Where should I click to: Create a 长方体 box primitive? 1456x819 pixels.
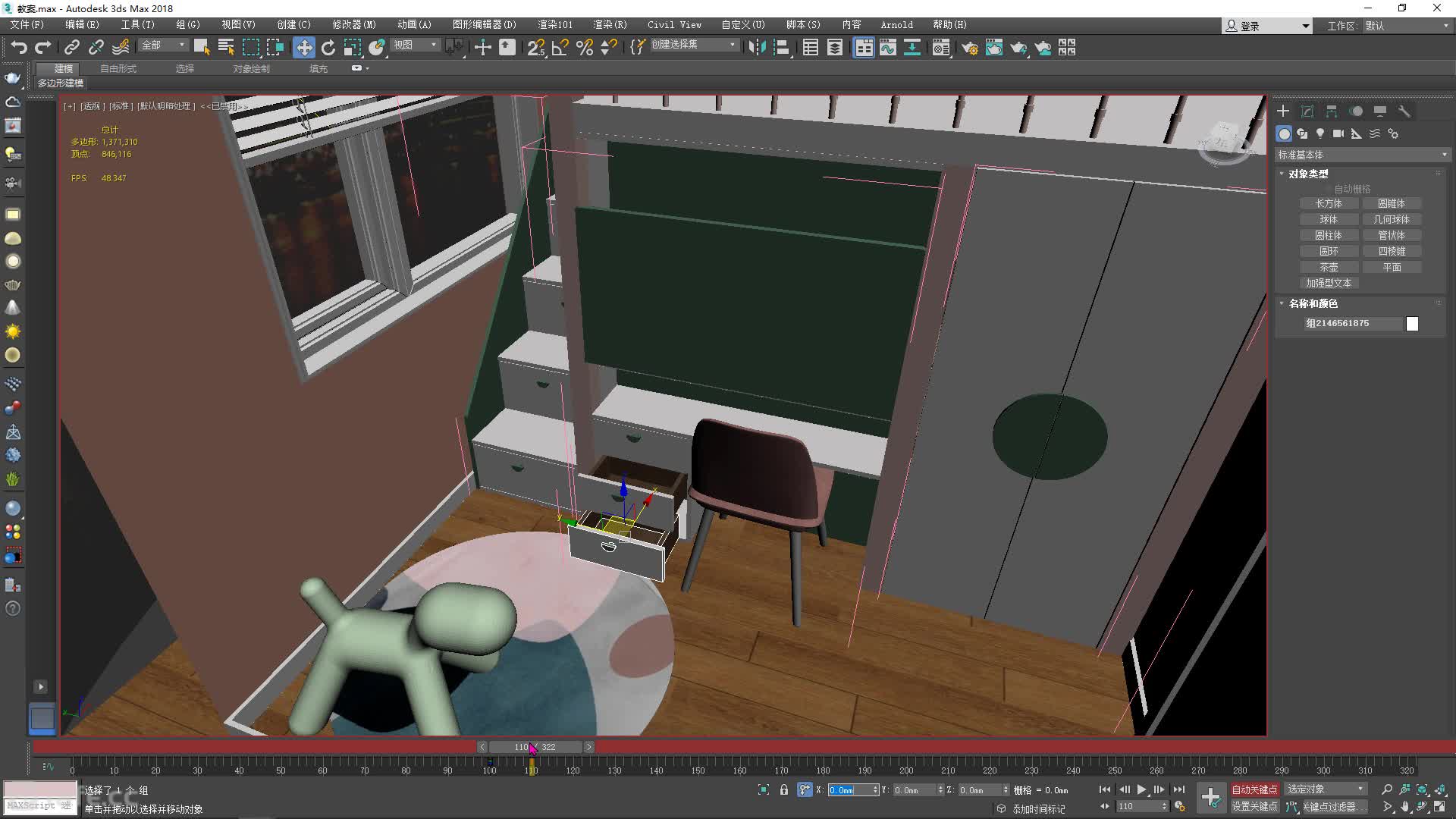pos(1329,203)
